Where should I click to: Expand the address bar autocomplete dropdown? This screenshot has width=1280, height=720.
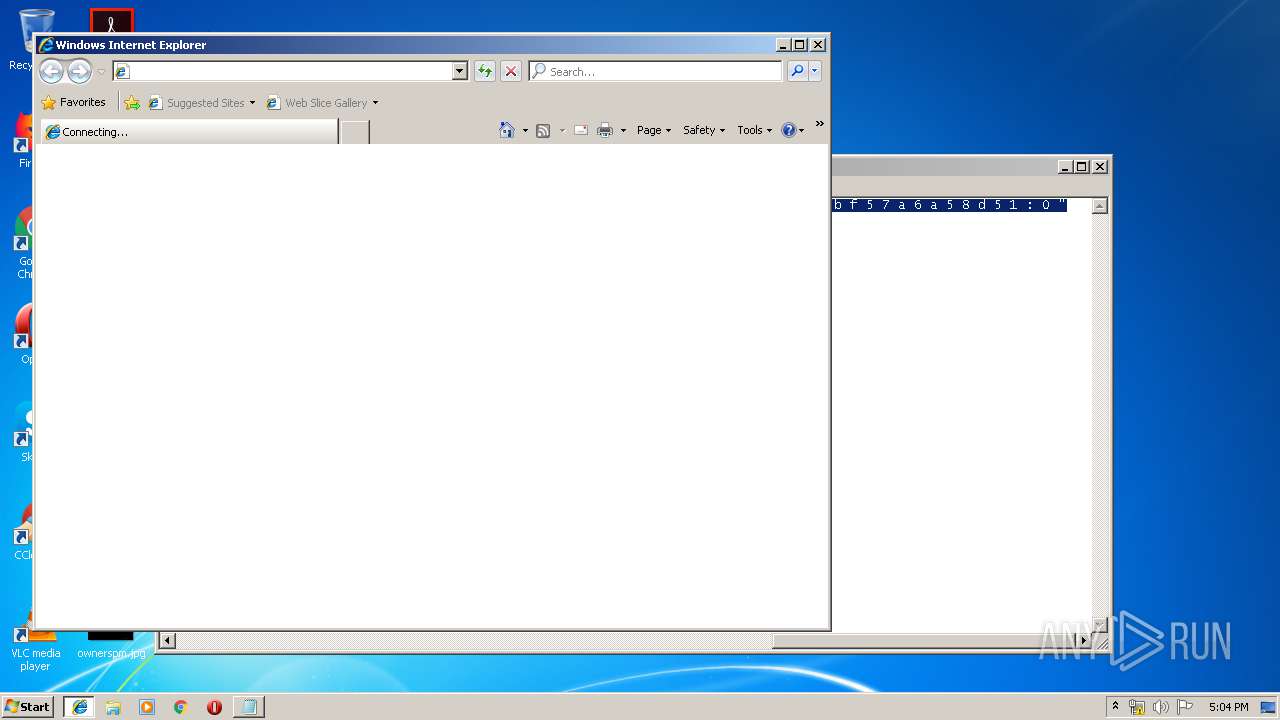(x=460, y=71)
